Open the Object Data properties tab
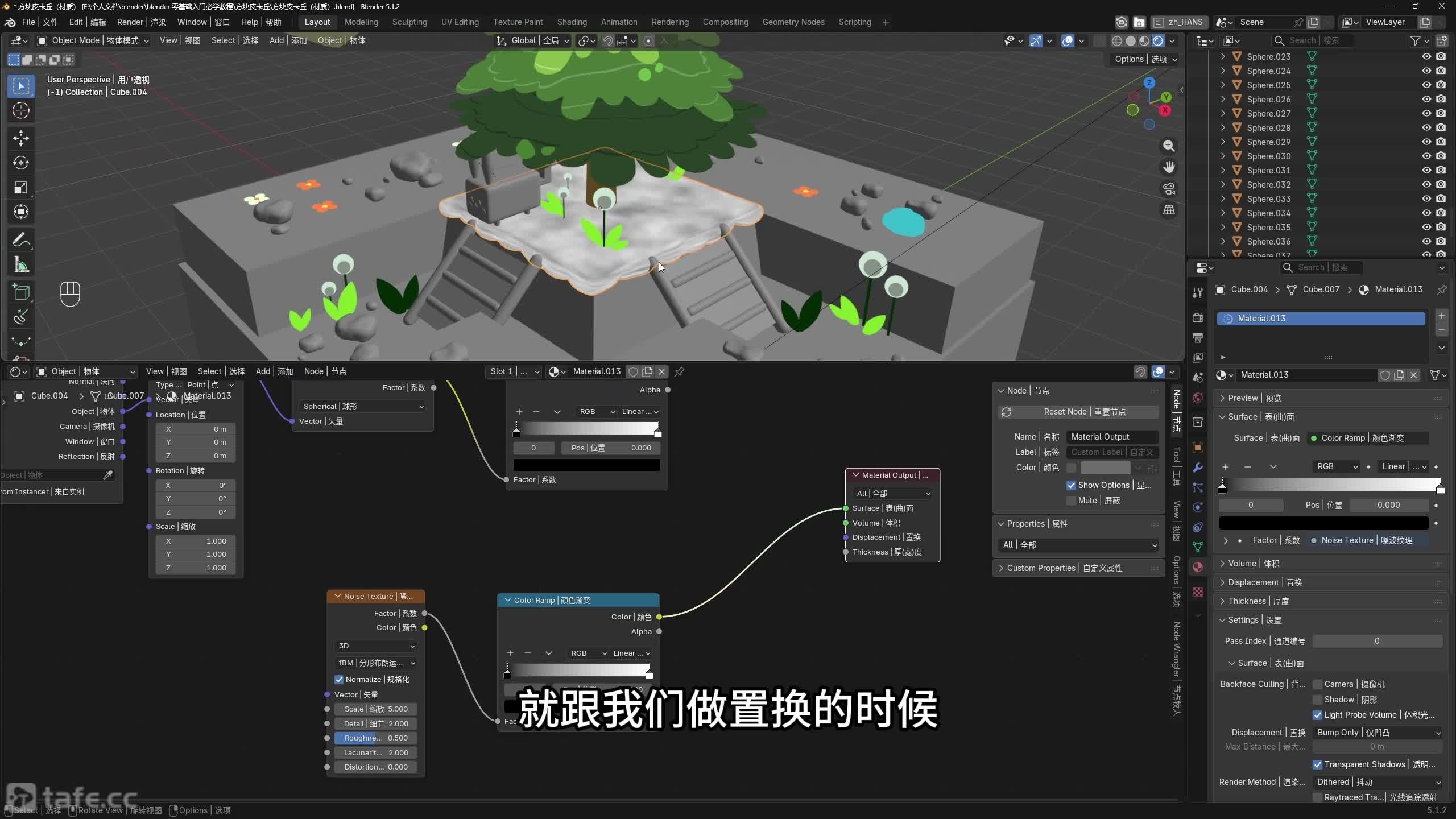1456x819 pixels. (x=1198, y=547)
